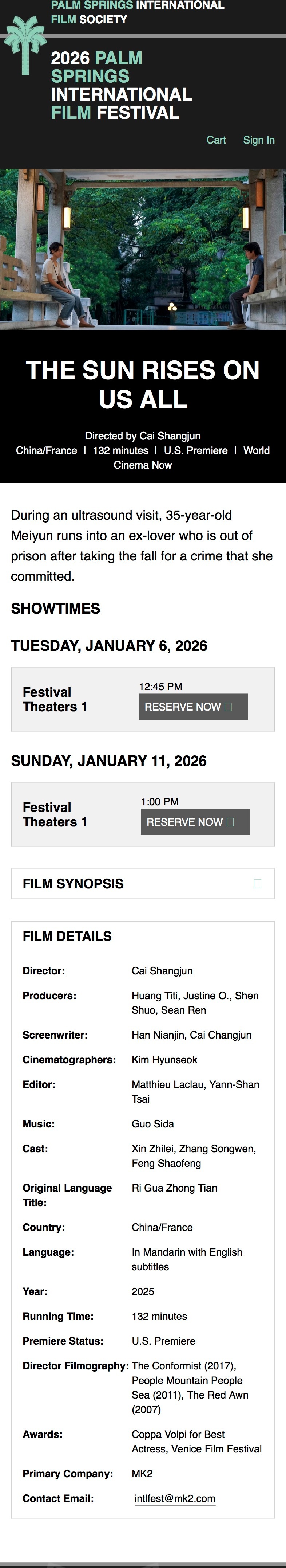Go to the 2026 Palm Springs International Film Festival home
Screen dimensions: 286x1568
[121, 85]
